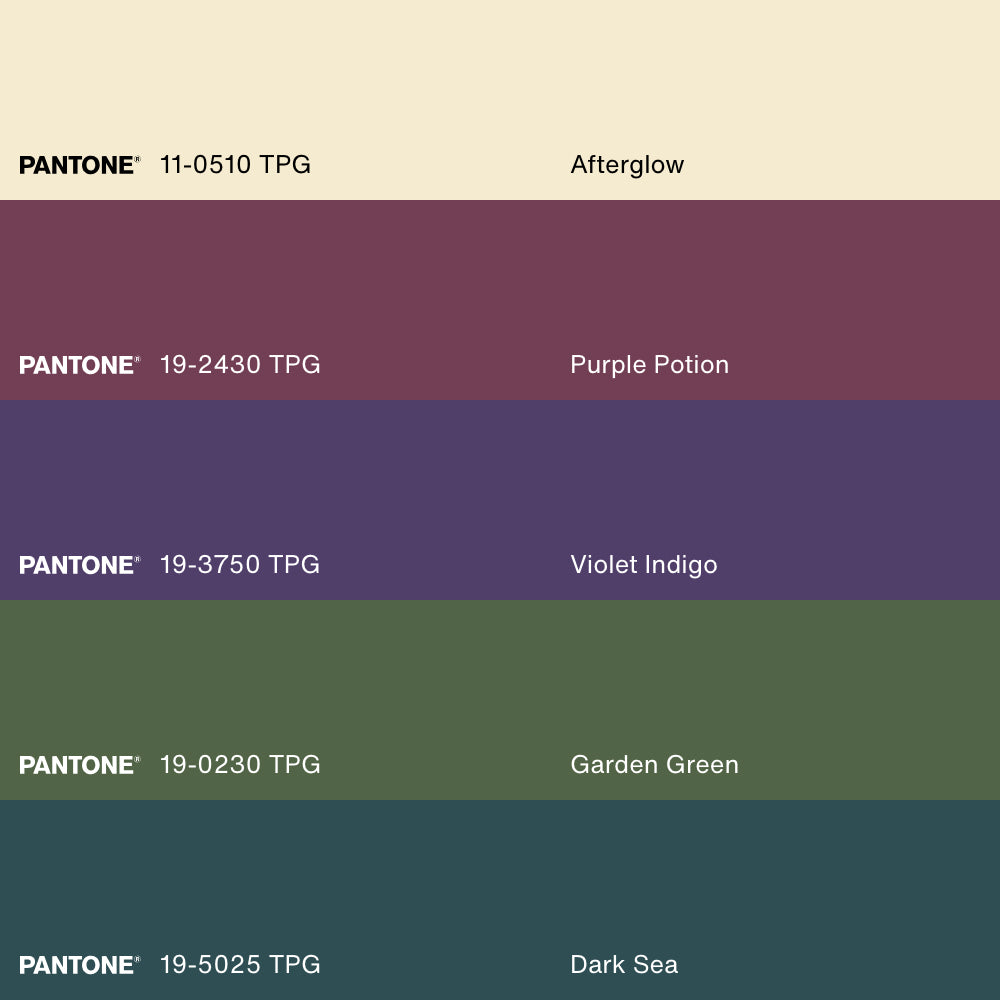Screen dimensions: 1000x1000
Task: Select the Garden Green name label
Action: pyautogui.click(x=654, y=765)
